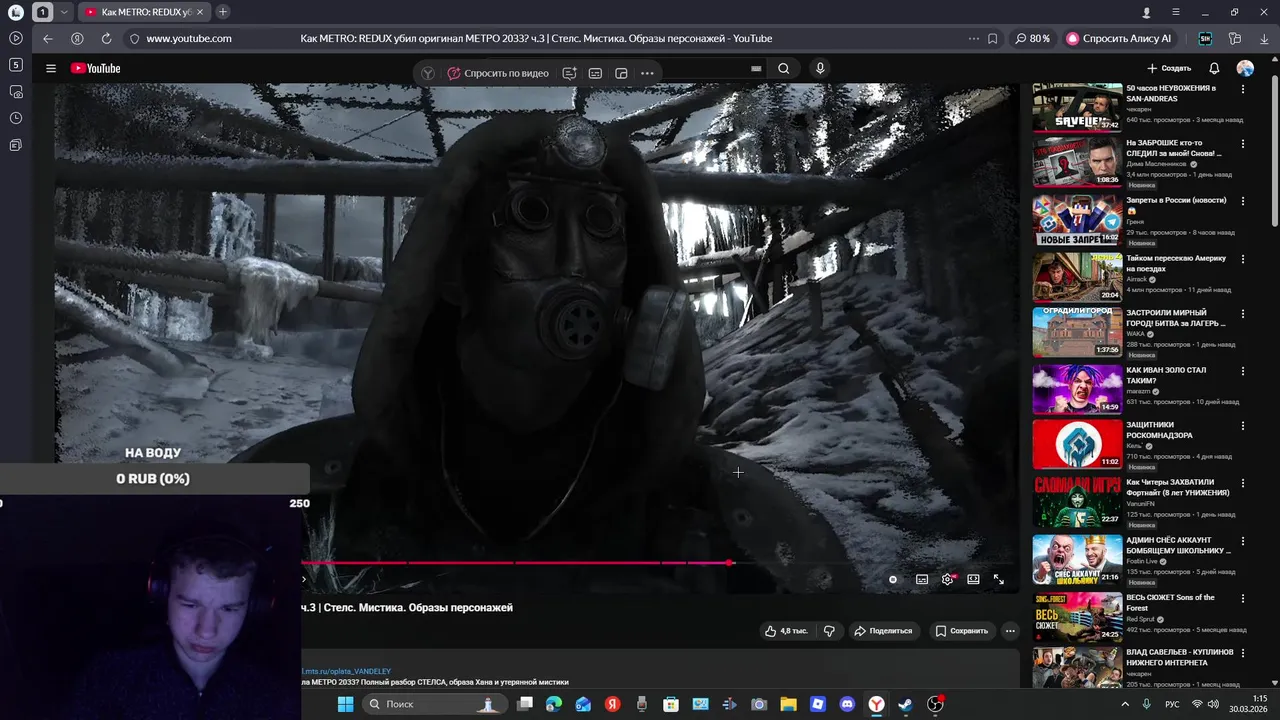This screenshot has height=720, width=1280.
Task: Select the Как METRO: REDUX browser tab
Action: 143,12
